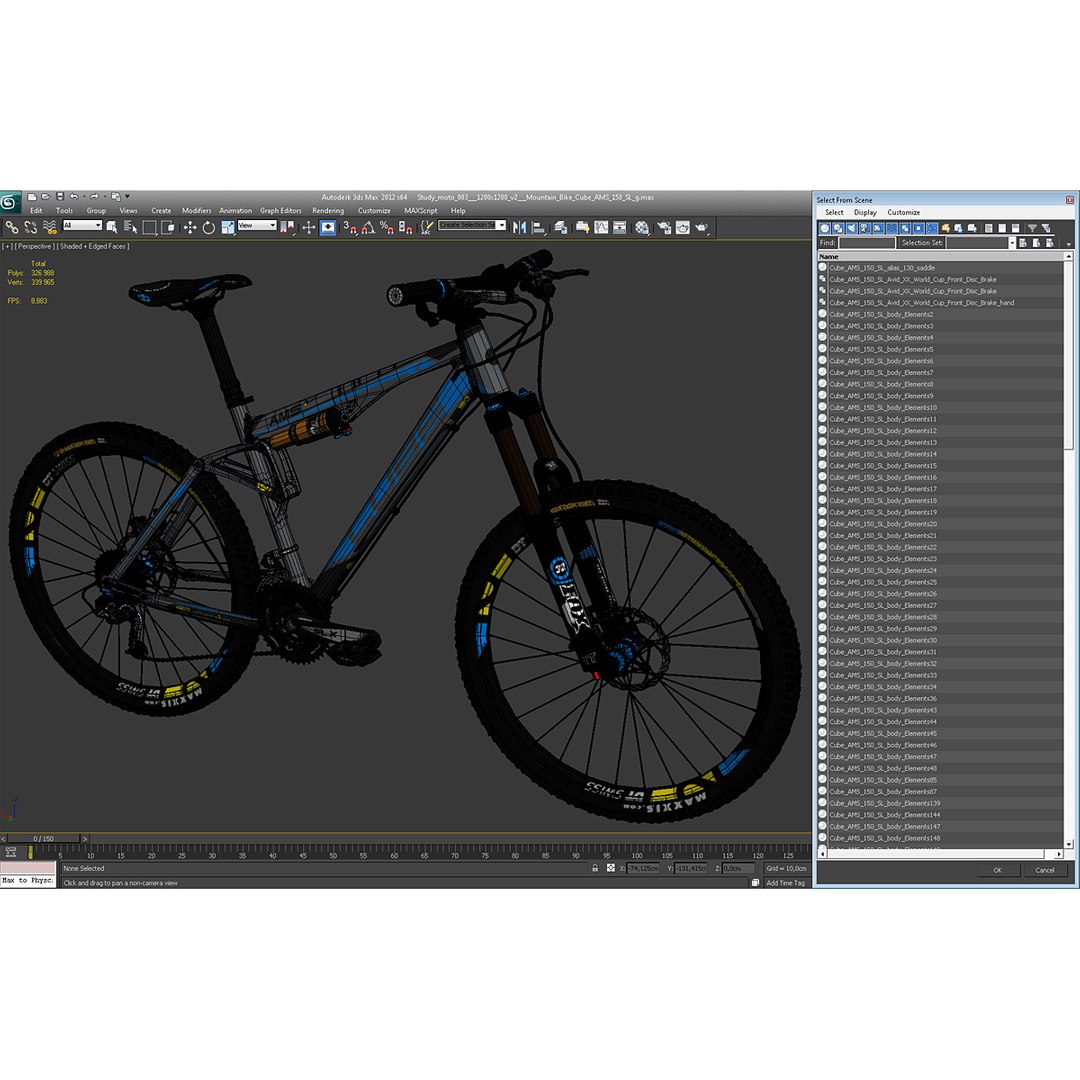Click the Align tool icon
The image size is (1080, 1080).
point(539,227)
